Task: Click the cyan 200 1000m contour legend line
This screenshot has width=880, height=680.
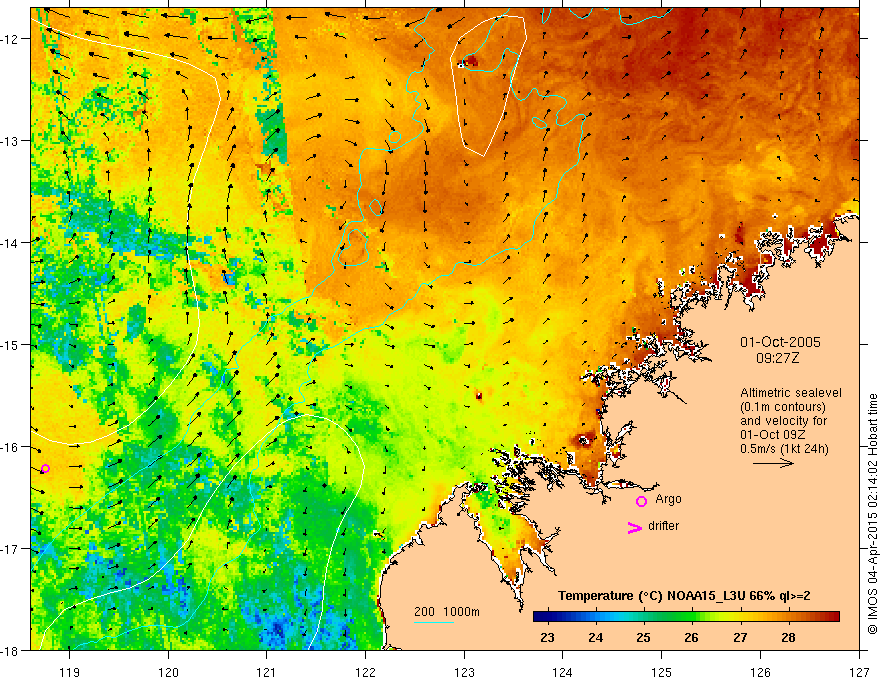Action: click(434, 622)
